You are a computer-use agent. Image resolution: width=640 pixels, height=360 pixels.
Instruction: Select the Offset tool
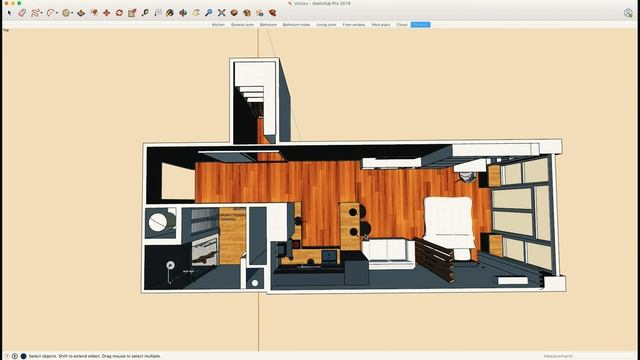click(x=94, y=13)
